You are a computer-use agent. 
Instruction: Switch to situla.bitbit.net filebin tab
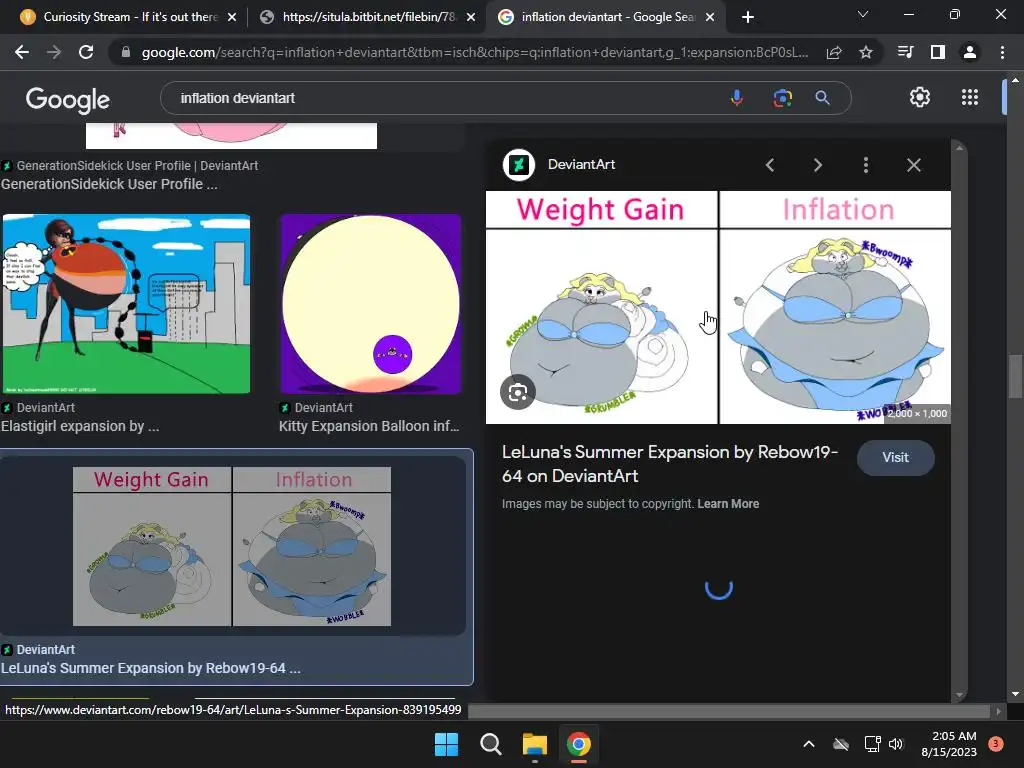(x=367, y=17)
